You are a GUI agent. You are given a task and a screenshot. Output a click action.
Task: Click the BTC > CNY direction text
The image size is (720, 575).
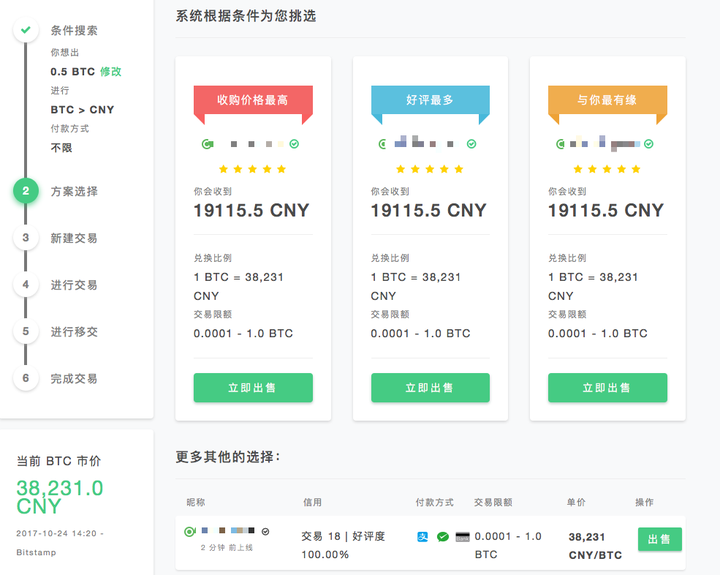coord(82,110)
